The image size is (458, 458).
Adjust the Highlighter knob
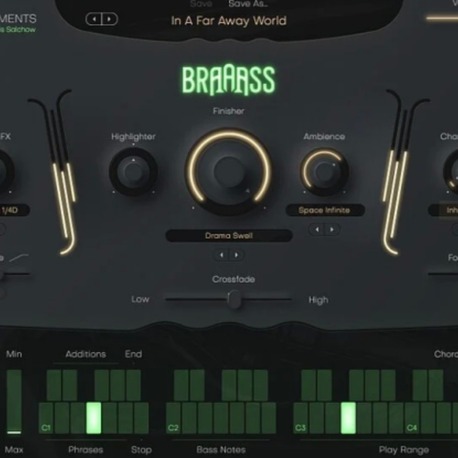tap(133, 172)
